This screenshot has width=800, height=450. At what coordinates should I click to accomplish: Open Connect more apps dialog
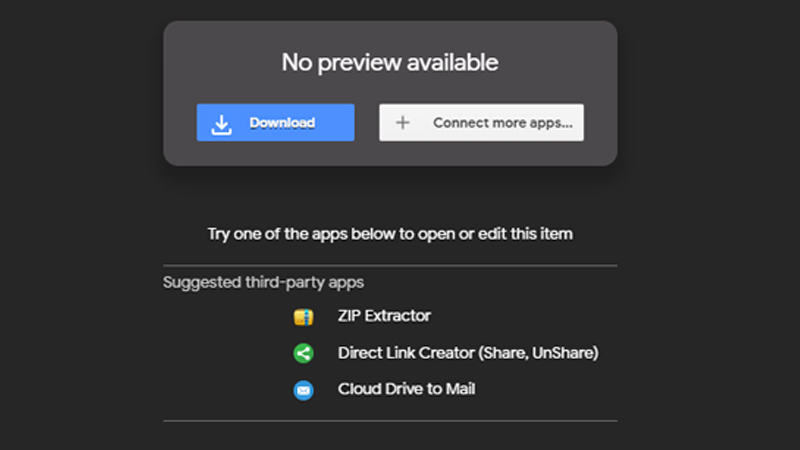tap(481, 122)
